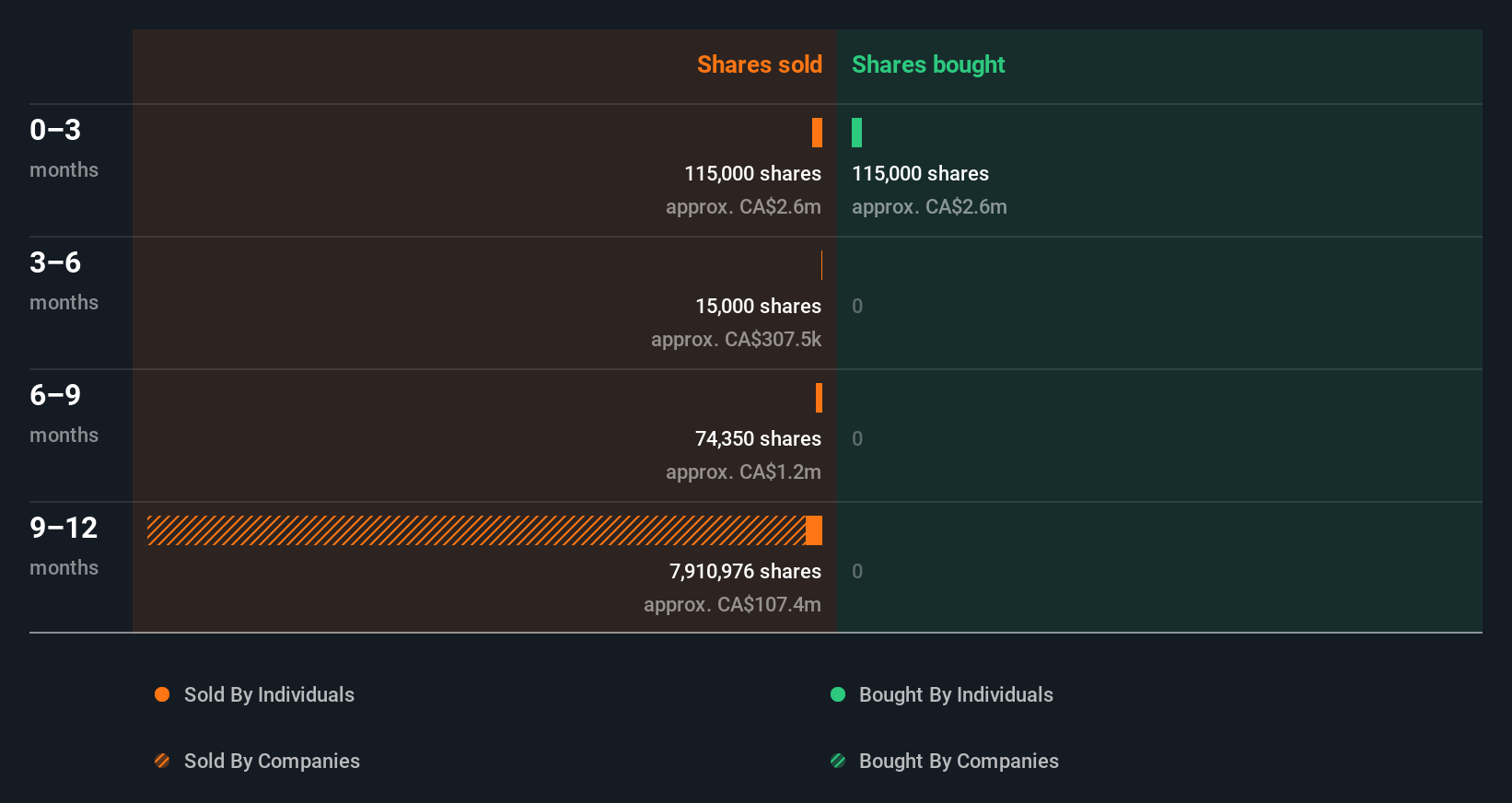Click the hatched 9–12 months companies bar

click(x=476, y=530)
